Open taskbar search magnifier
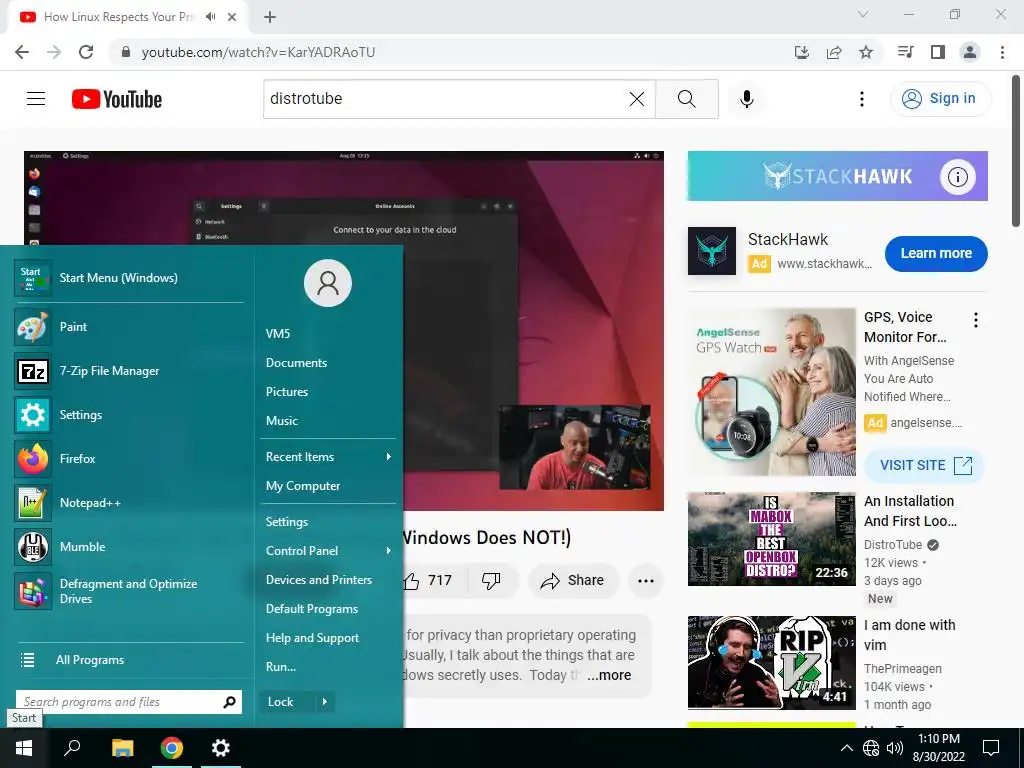This screenshot has width=1024, height=768. 72,748
